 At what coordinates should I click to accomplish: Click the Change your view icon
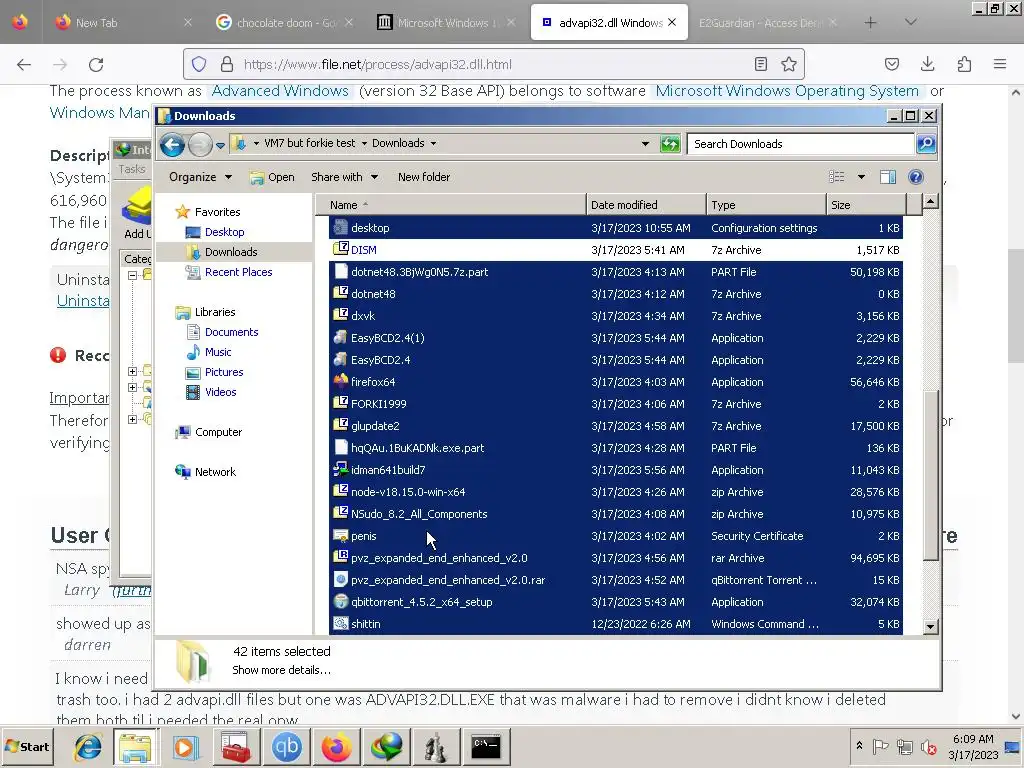point(837,177)
